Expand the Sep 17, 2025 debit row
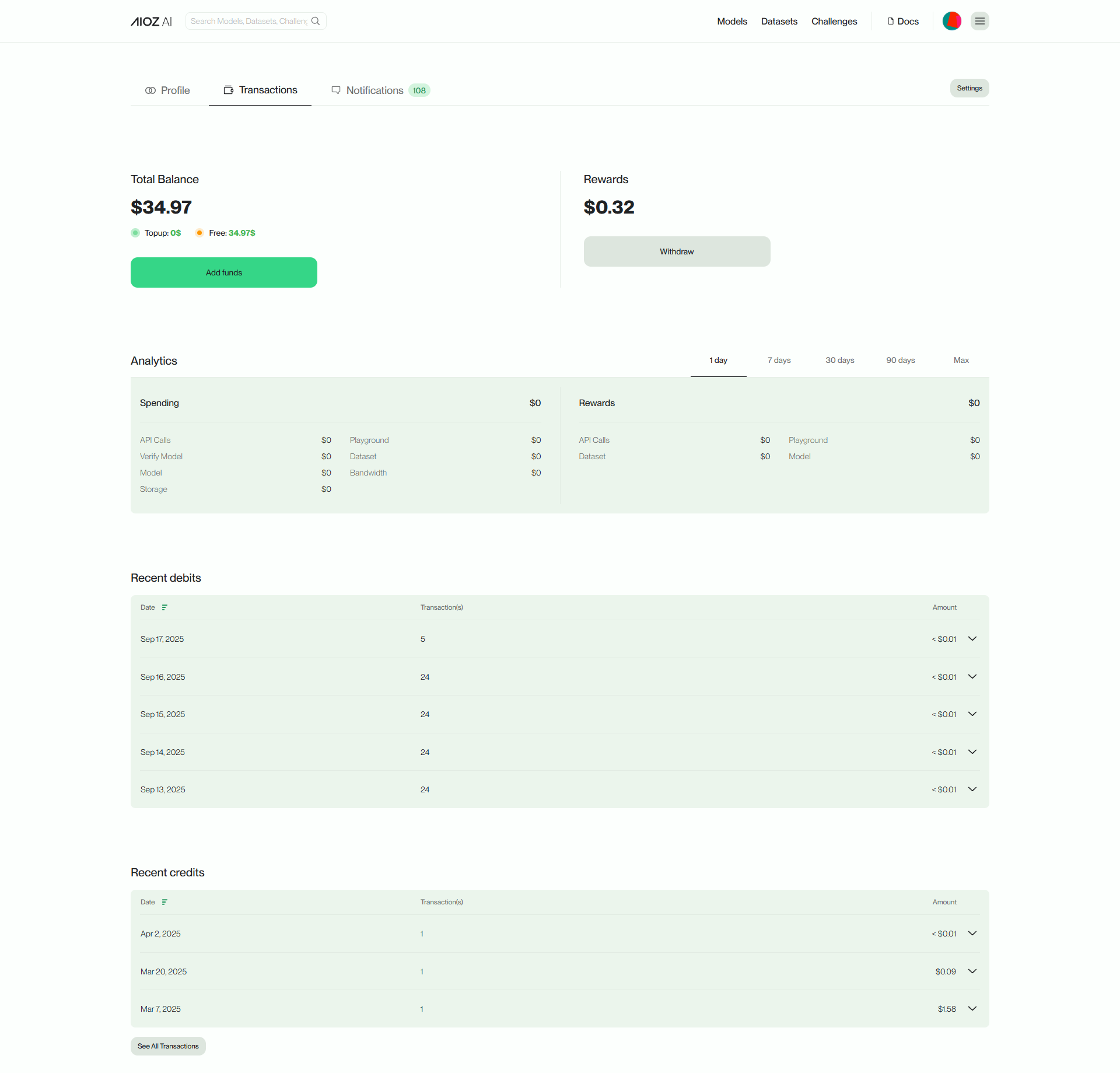Image resolution: width=1120 pixels, height=1073 pixels. pos(972,639)
